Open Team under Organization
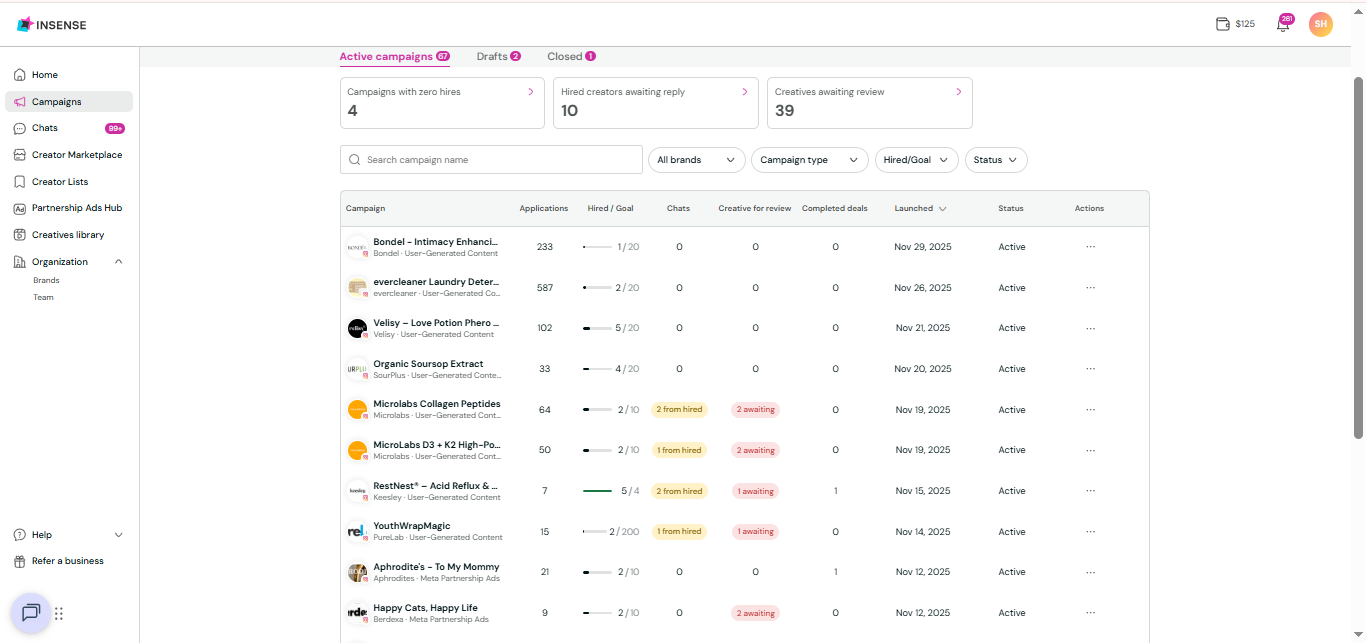 (x=43, y=297)
